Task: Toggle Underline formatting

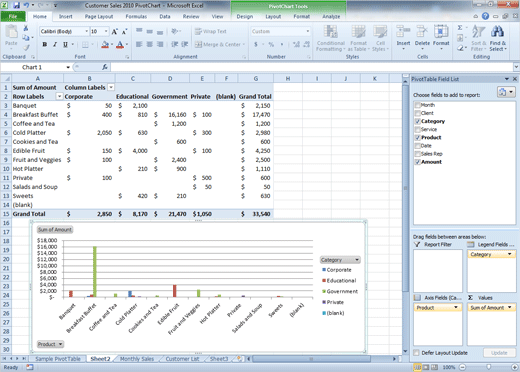Action: (65, 44)
